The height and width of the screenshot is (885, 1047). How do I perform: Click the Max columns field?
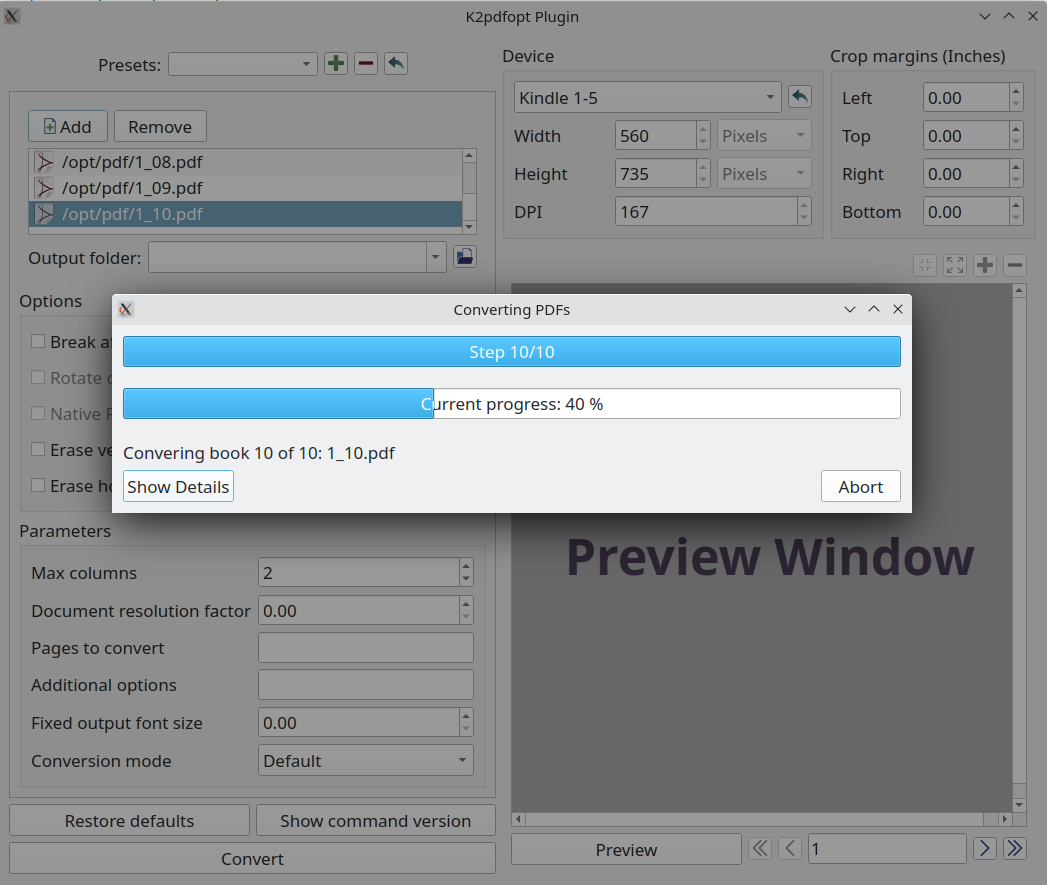point(359,572)
